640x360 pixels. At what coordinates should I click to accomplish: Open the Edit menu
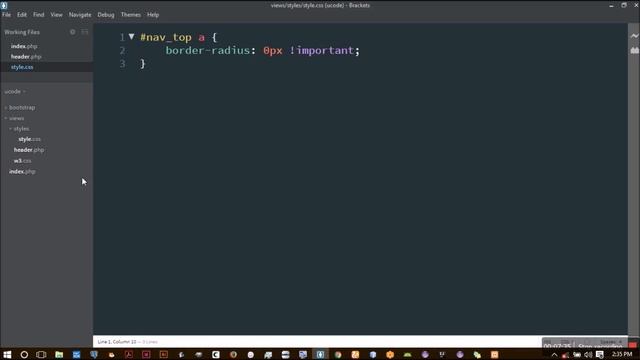(x=22, y=15)
